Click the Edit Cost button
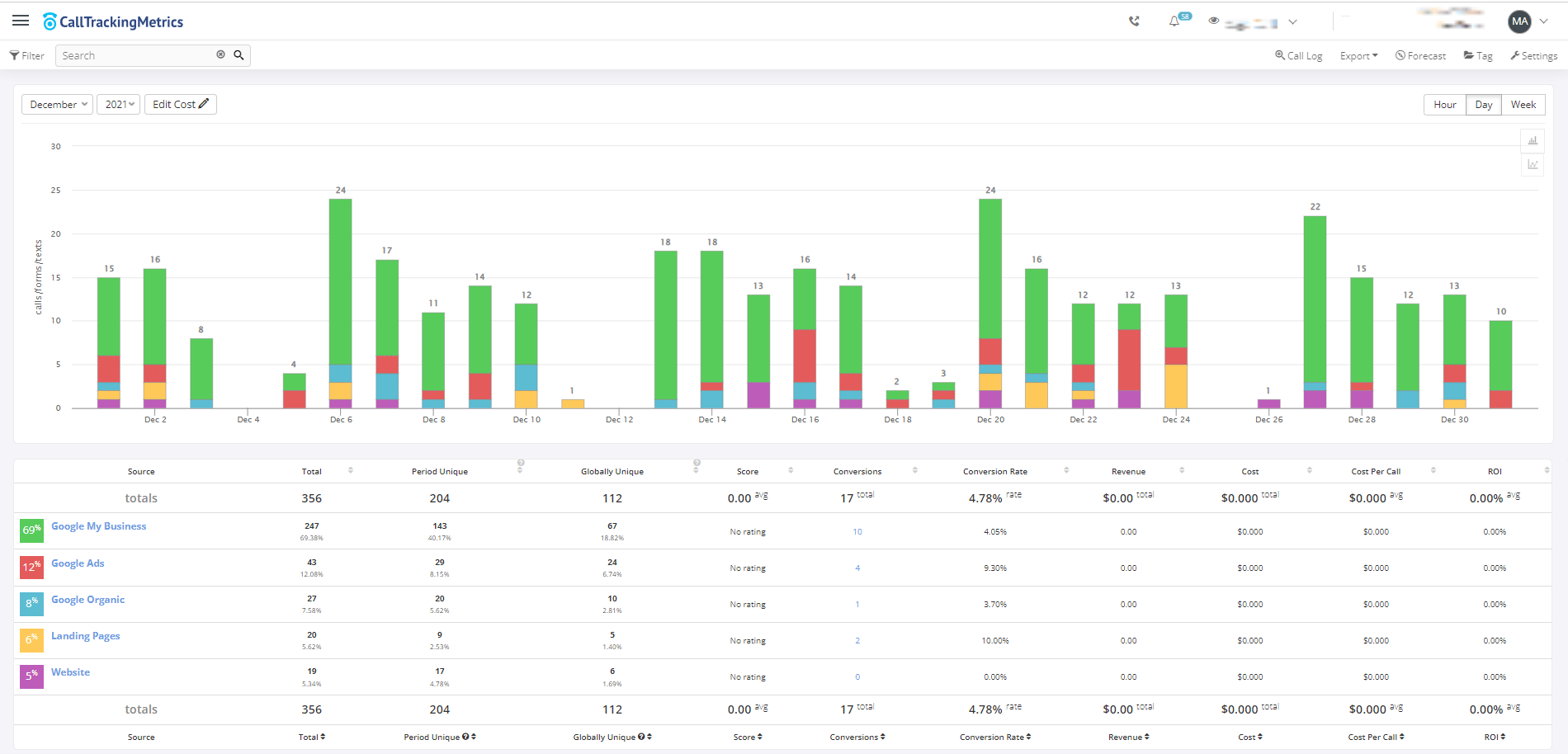This screenshot has height=754, width=1568. tap(180, 104)
